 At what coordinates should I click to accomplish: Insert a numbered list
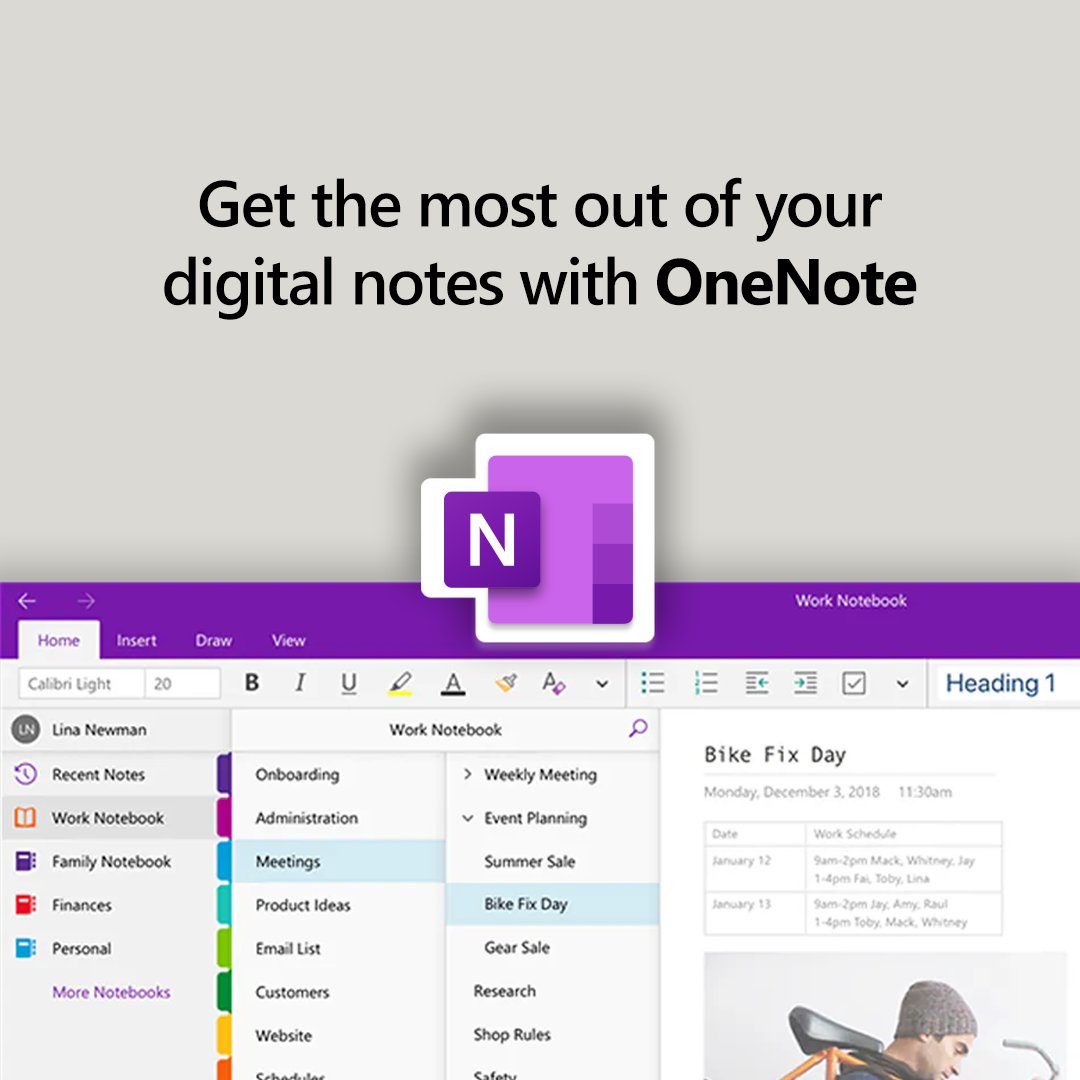pyautogui.click(x=706, y=683)
